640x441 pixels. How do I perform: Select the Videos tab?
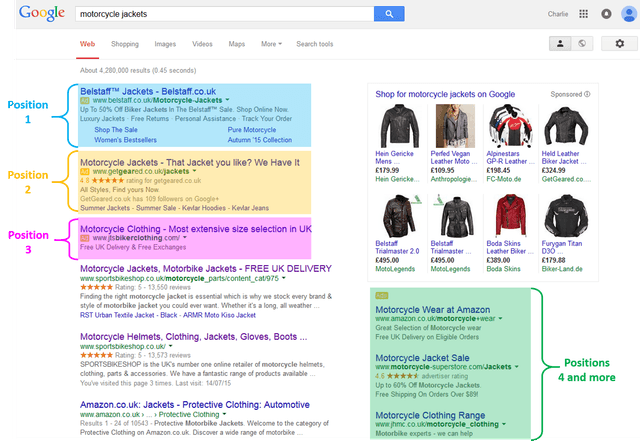pos(202,44)
